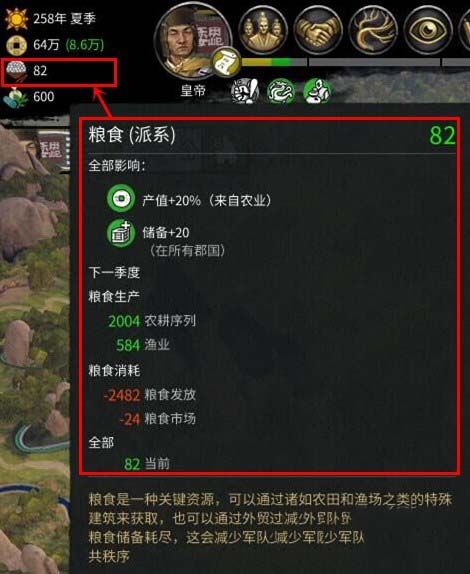Open the court council three-figures icon

(262, 30)
